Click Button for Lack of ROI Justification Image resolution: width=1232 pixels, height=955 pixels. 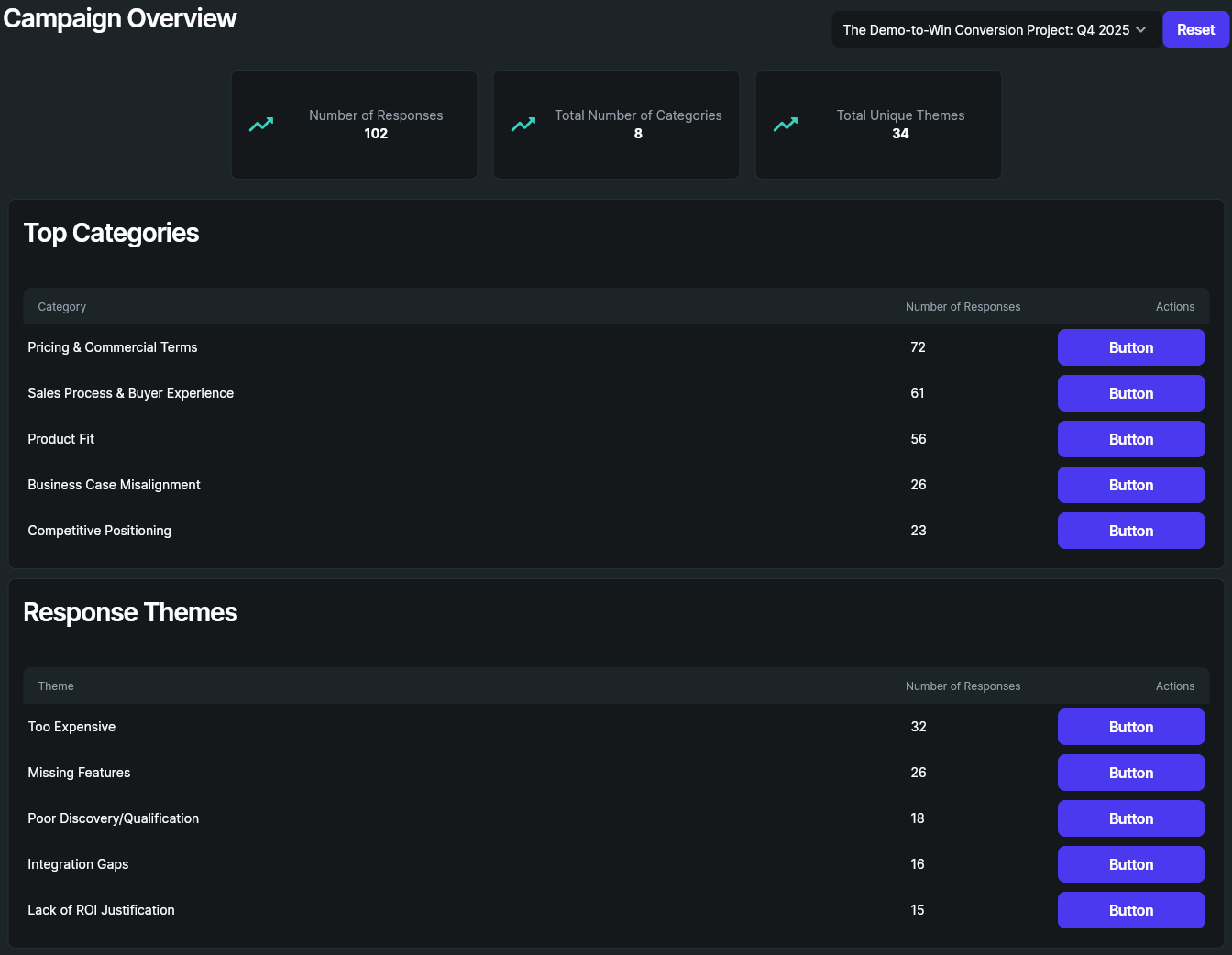coord(1130,910)
